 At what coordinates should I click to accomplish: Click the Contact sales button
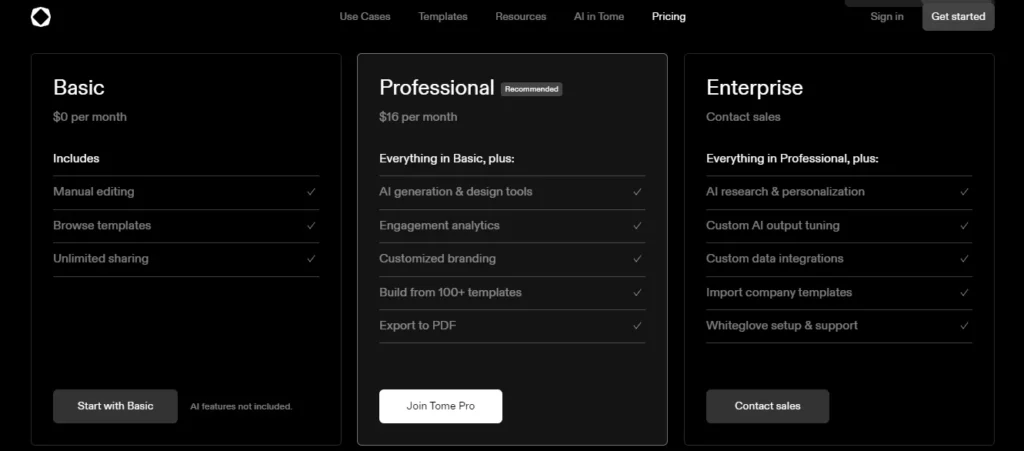(767, 406)
